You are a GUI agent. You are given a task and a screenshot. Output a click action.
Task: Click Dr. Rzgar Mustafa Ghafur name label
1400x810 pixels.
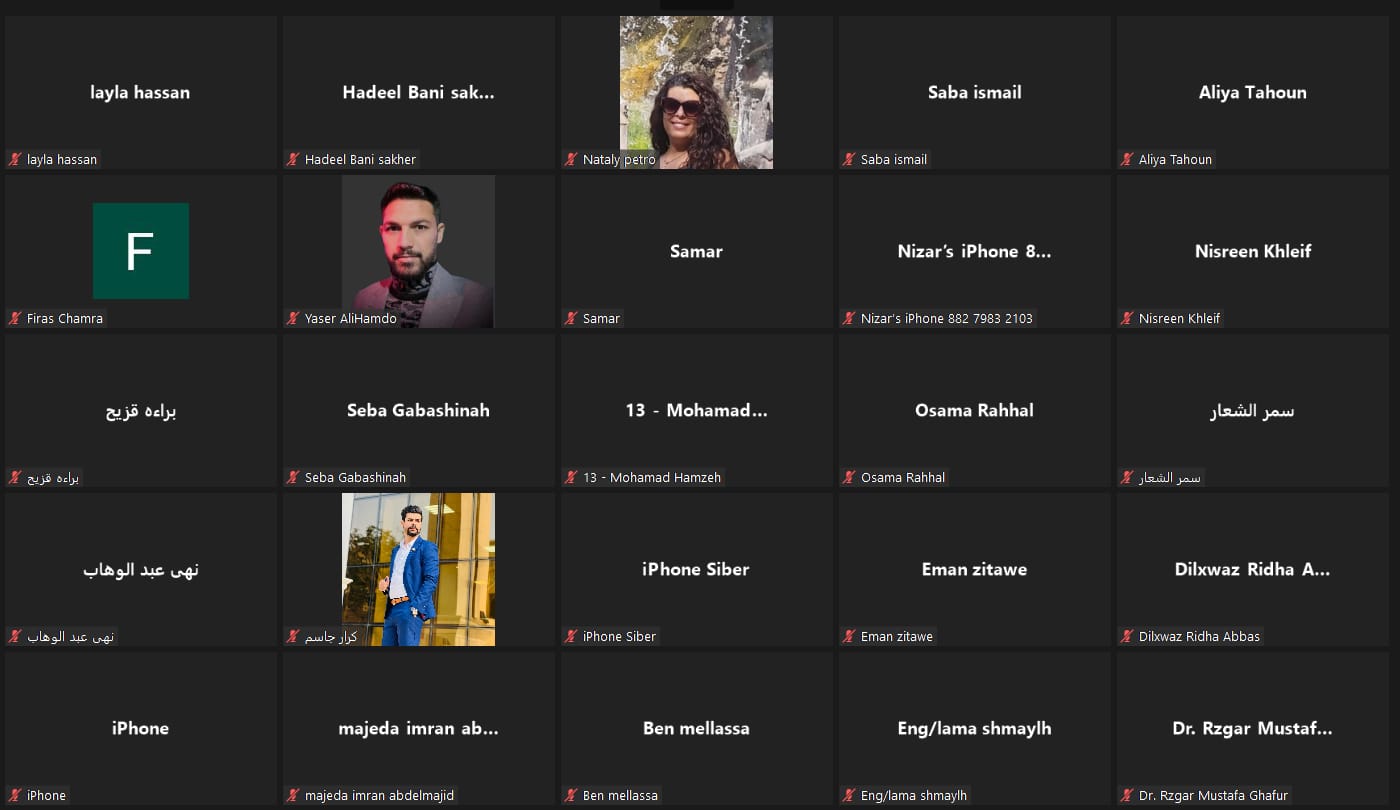1213,795
